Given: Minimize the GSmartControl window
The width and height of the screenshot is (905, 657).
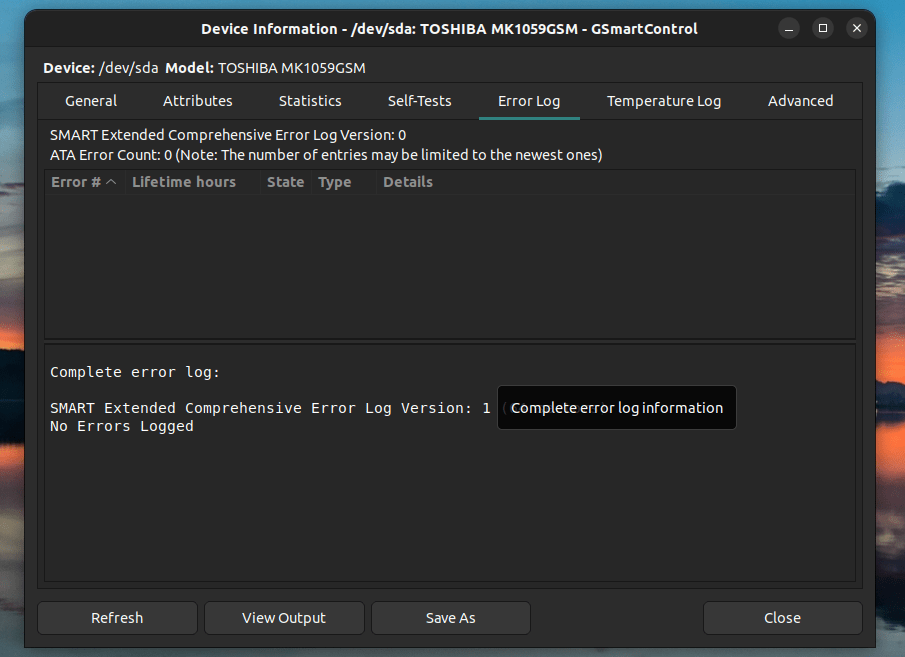Looking at the screenshot, I should tap(789, 29).
